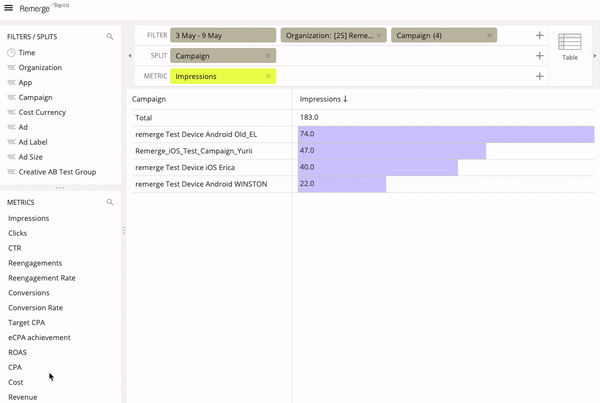Add a new split with plus icon
600x403 pixels.
[x=540, y=56]
